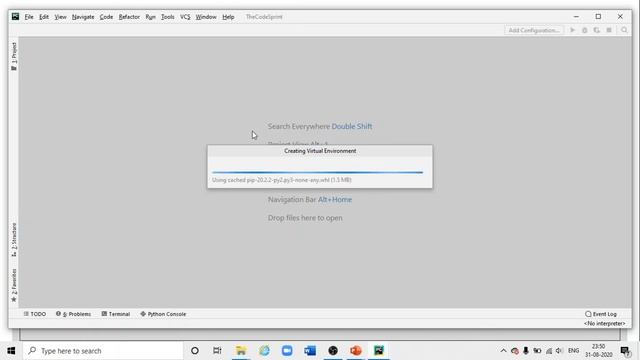The height and width of the screenshot is (360, 640).
Task: Open the VCS menu
Action: coord(185,17)
